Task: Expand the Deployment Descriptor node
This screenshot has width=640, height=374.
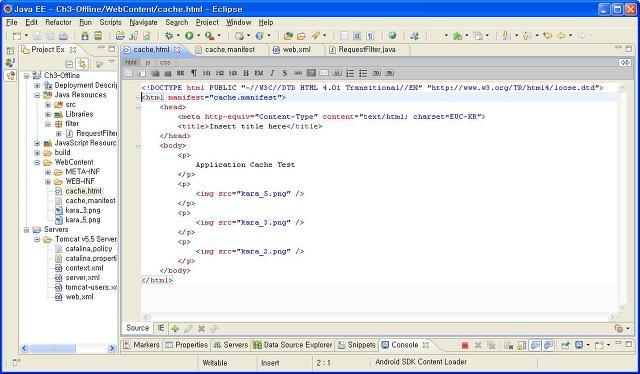Action: pyautogui.click(x=37, y=85)
